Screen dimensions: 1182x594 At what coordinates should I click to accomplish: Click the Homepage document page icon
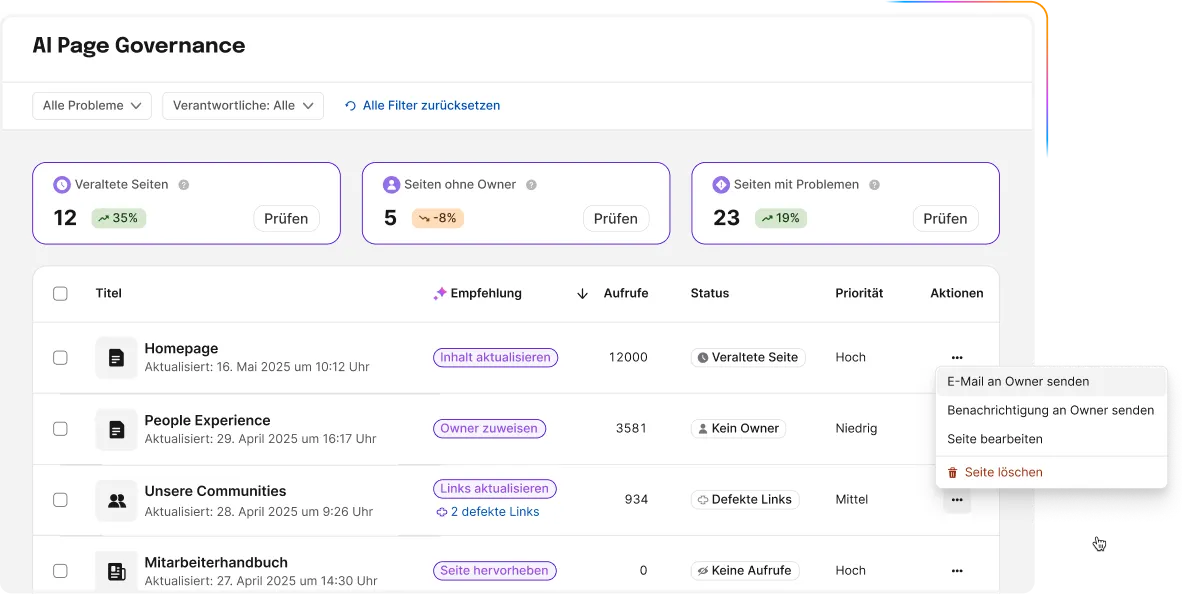coord(116,357)
